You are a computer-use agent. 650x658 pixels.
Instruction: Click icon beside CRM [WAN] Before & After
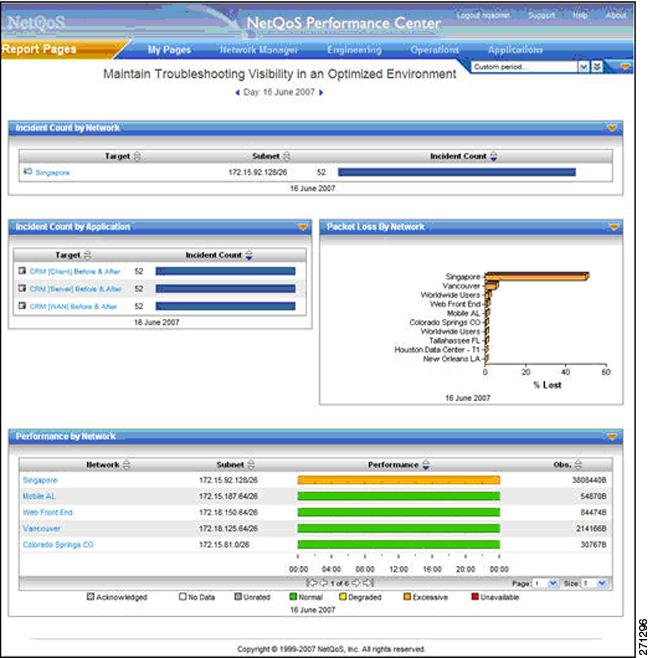pyautogui.click(x=22, y=306)
